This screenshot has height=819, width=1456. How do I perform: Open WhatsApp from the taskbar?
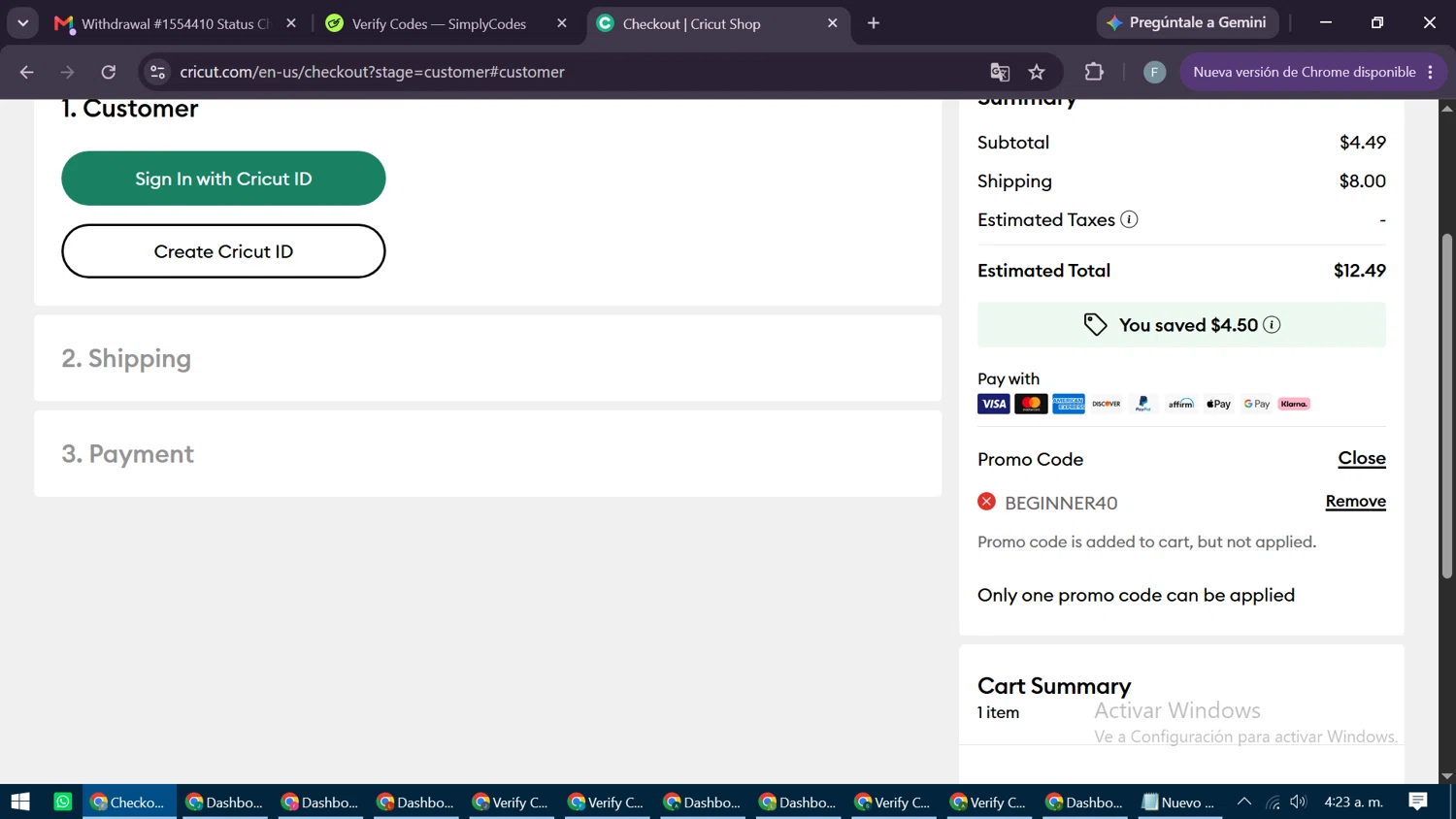(63, 802)
